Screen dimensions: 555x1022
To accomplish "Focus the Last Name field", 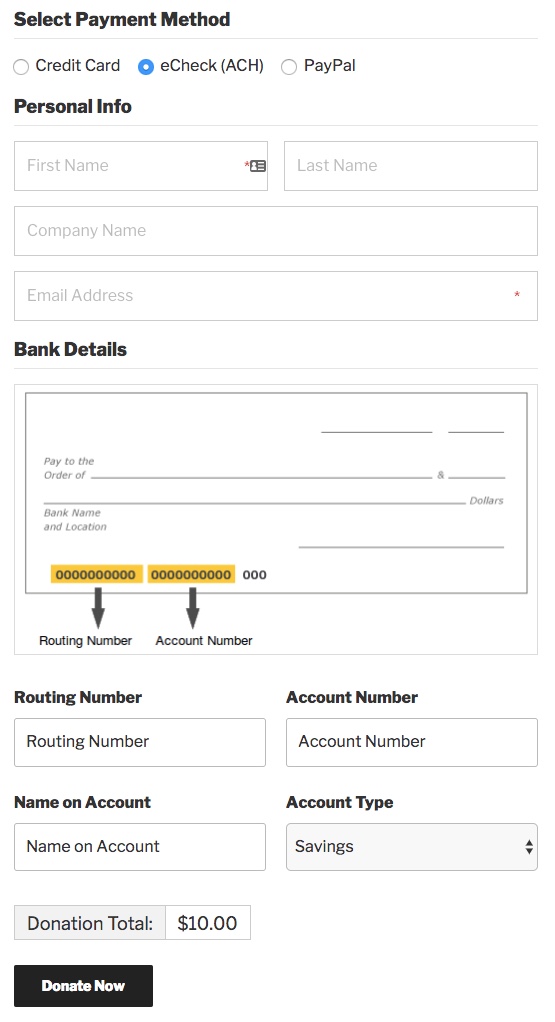I will coord(411,166).
